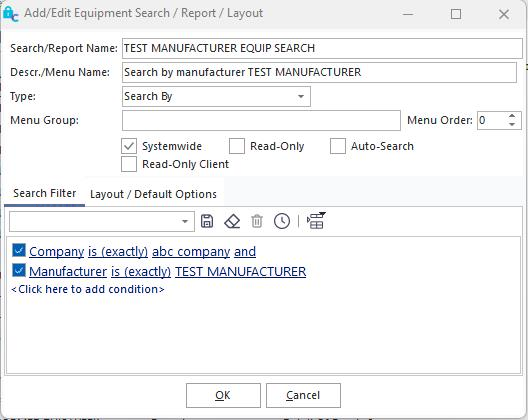Uncheck the Company condition checkbox
This screenshot has height=420, width=528.
pos(19,251)
